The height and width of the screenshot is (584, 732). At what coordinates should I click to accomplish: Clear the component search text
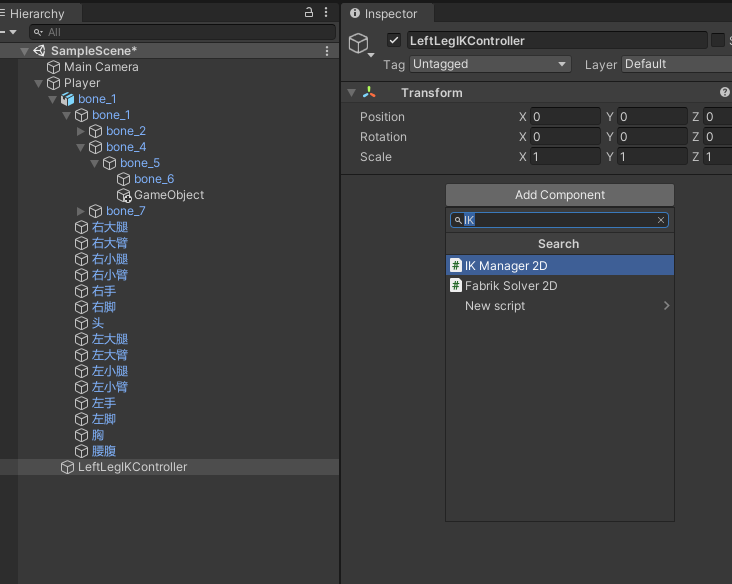[x=661, y=220]
